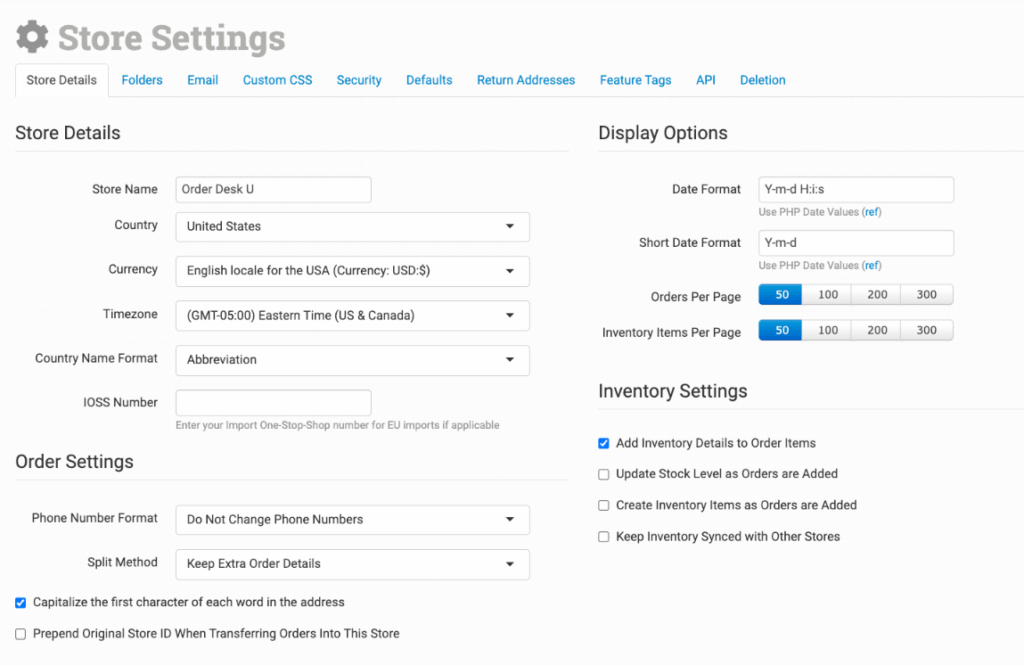Click the ref link under Date Format
1024x665 pixels.
[x=871, y=212]
